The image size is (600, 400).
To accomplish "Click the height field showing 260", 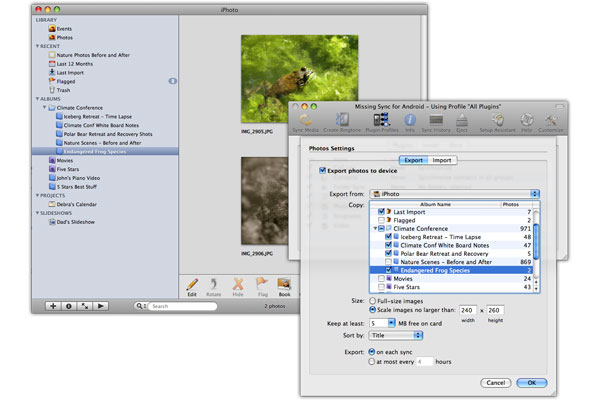I will point(495,310).
